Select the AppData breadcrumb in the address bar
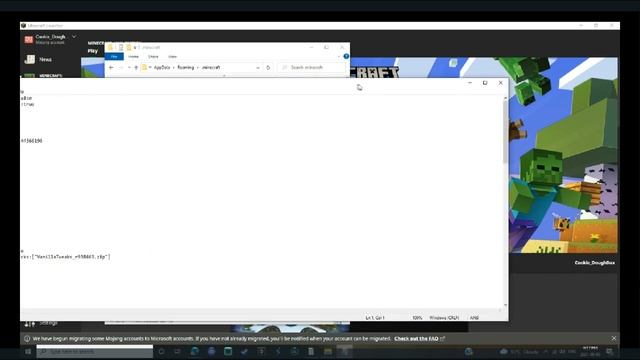This screenshot has height=360, width=640. click(x=162, y=67)
